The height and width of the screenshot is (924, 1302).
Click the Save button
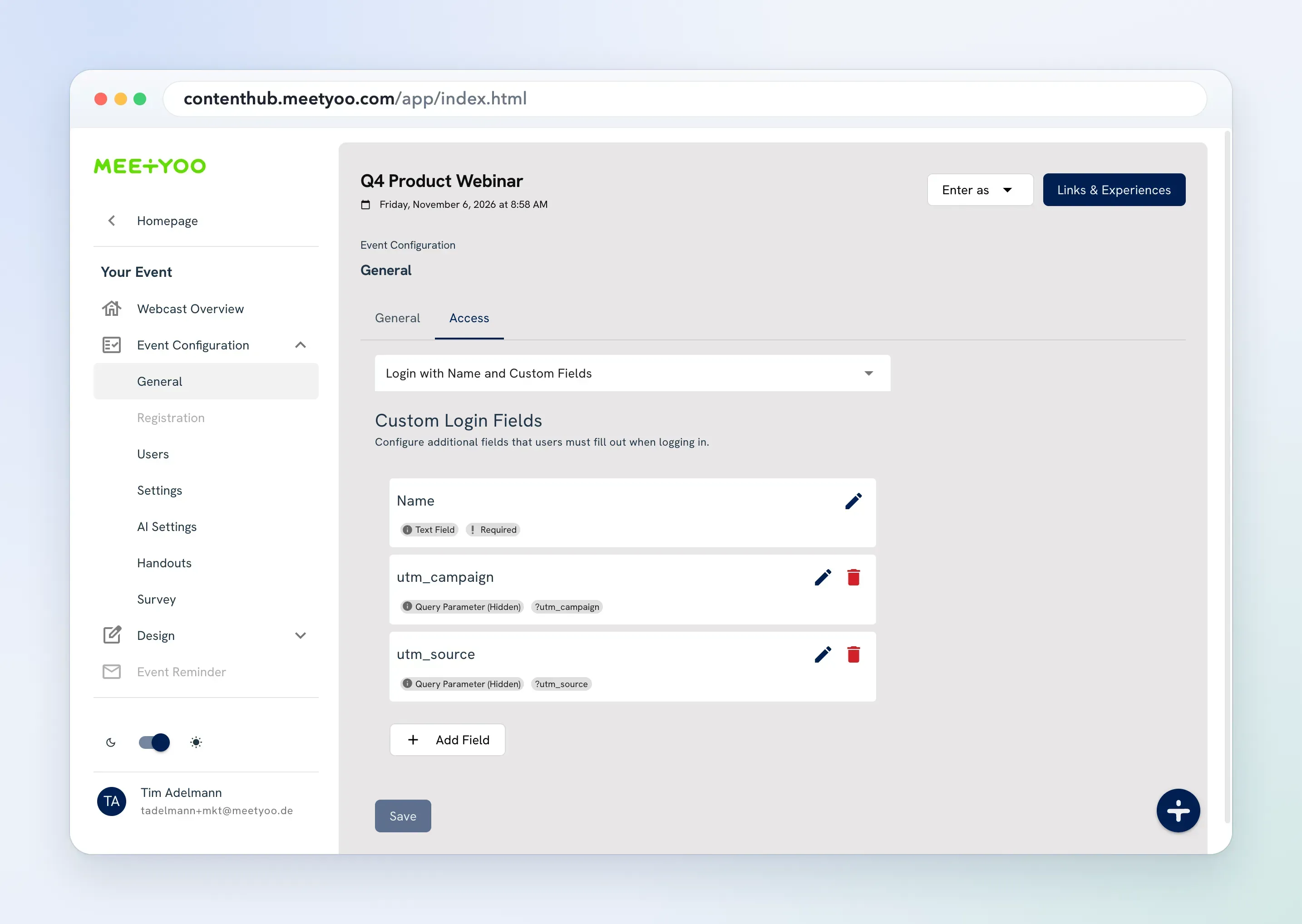pos(403,816)
